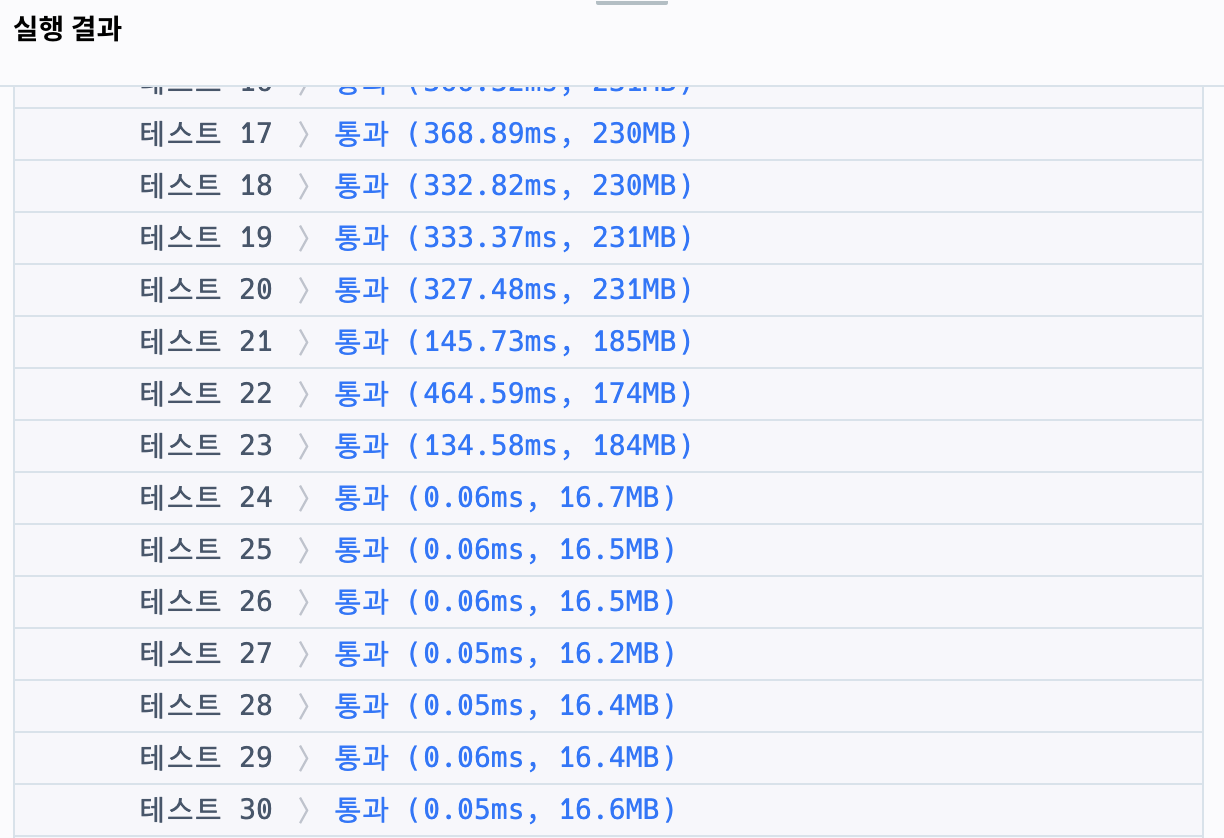Expand test 20 chevron

[x=303, y=290]
